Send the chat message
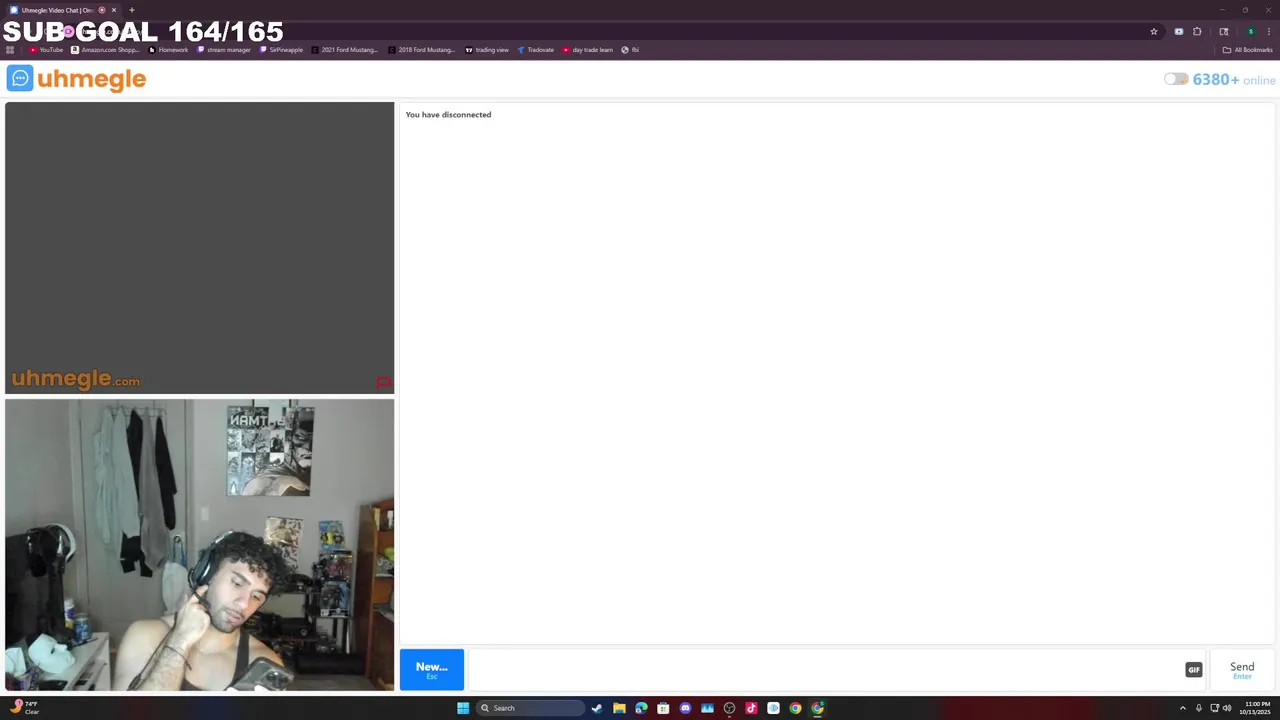The image size is (1280, 720). point(1242,670)
